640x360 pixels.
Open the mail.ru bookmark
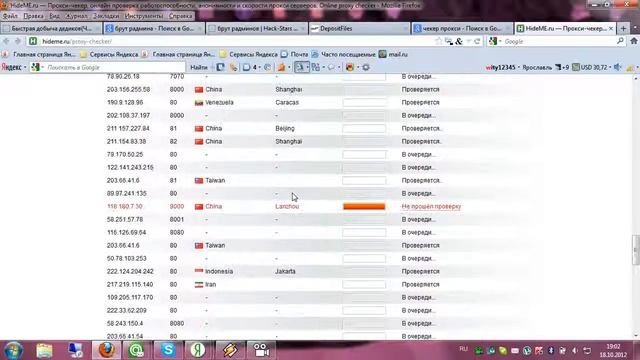[393, 54]
